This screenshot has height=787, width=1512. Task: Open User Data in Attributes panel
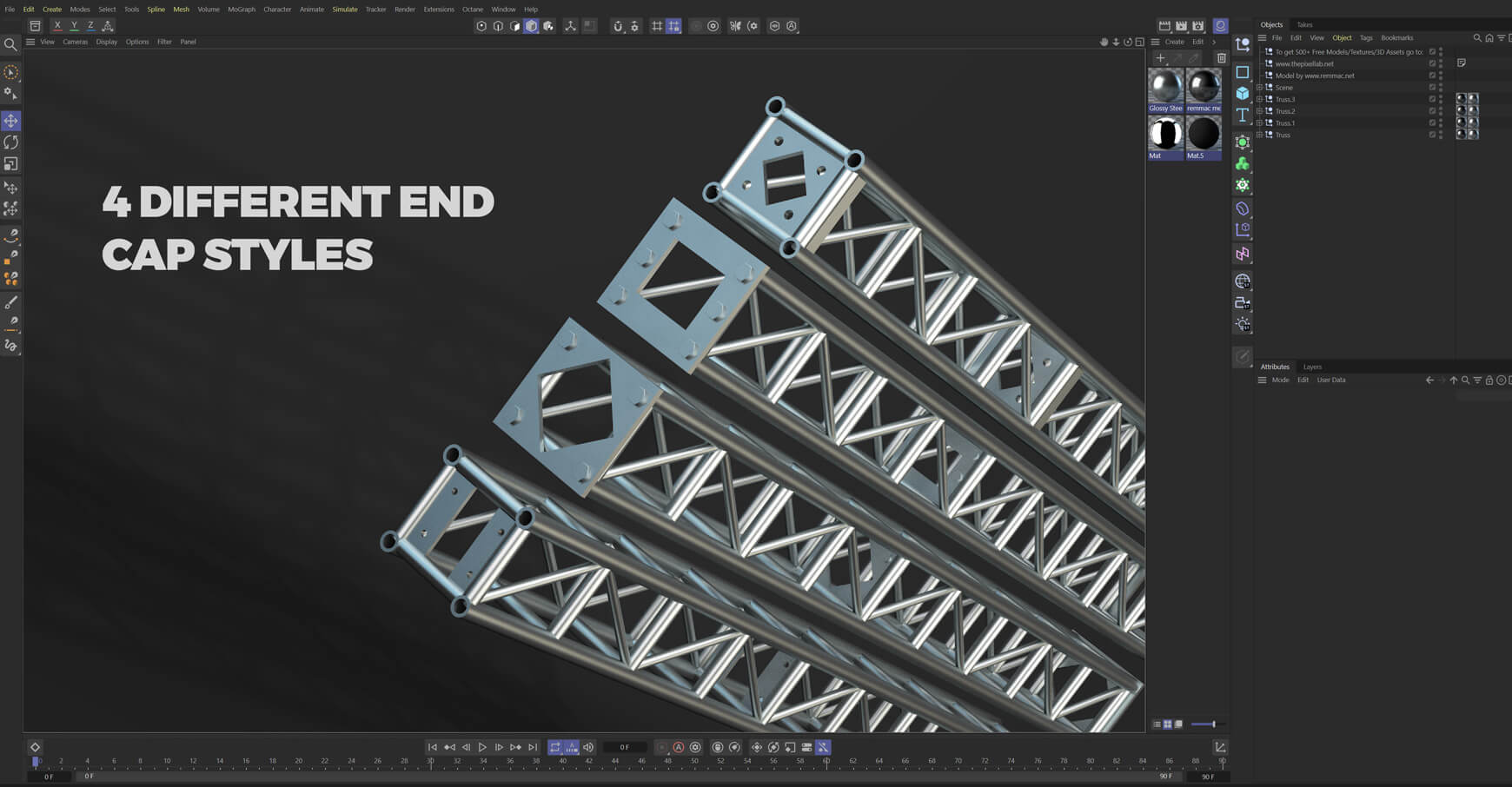1330,380
